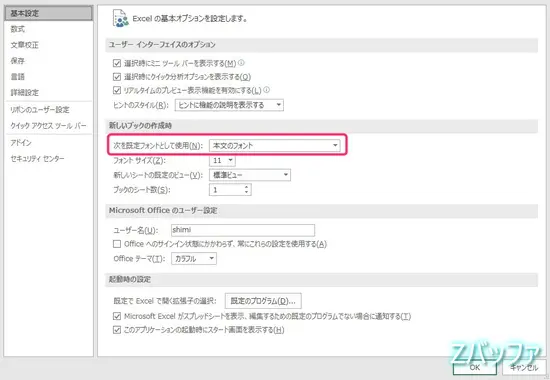Open the 保存 options category
This screenshot has height=380, width=550.
click(18, 61)
